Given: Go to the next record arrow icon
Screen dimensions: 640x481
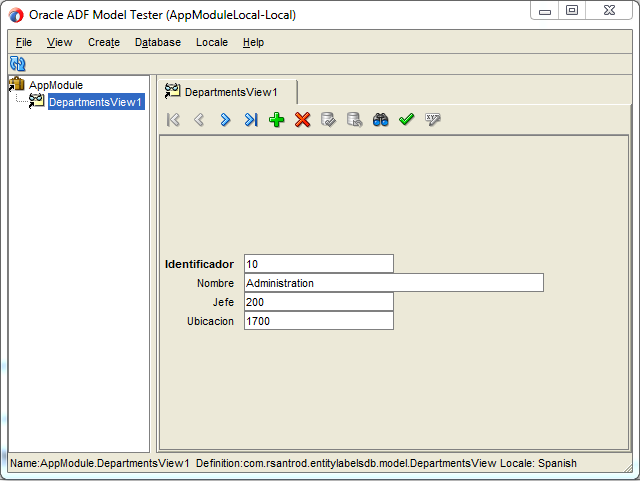Looking at the screenshot, I should pos(225,120).
